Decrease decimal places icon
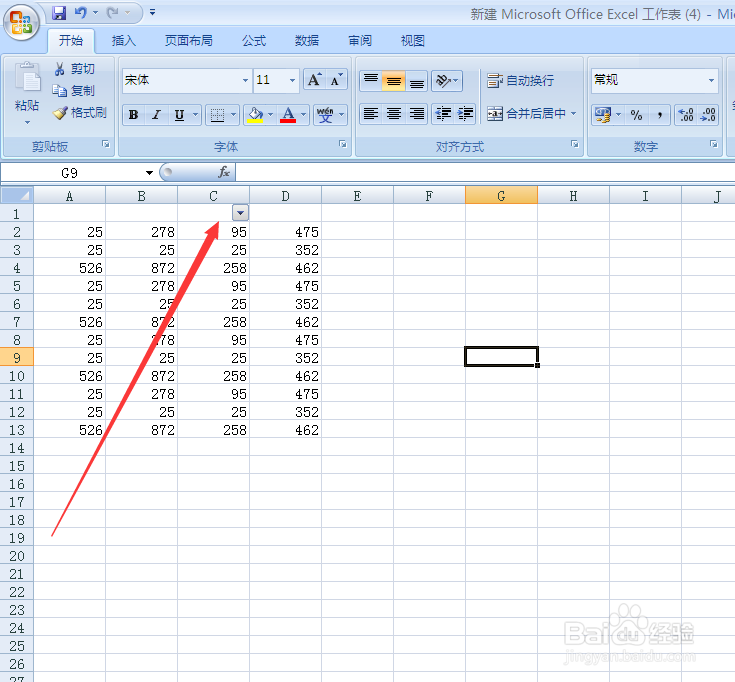The height and width of the screenshot is (682, 735). pyautogui.click(x=708, y=115)
